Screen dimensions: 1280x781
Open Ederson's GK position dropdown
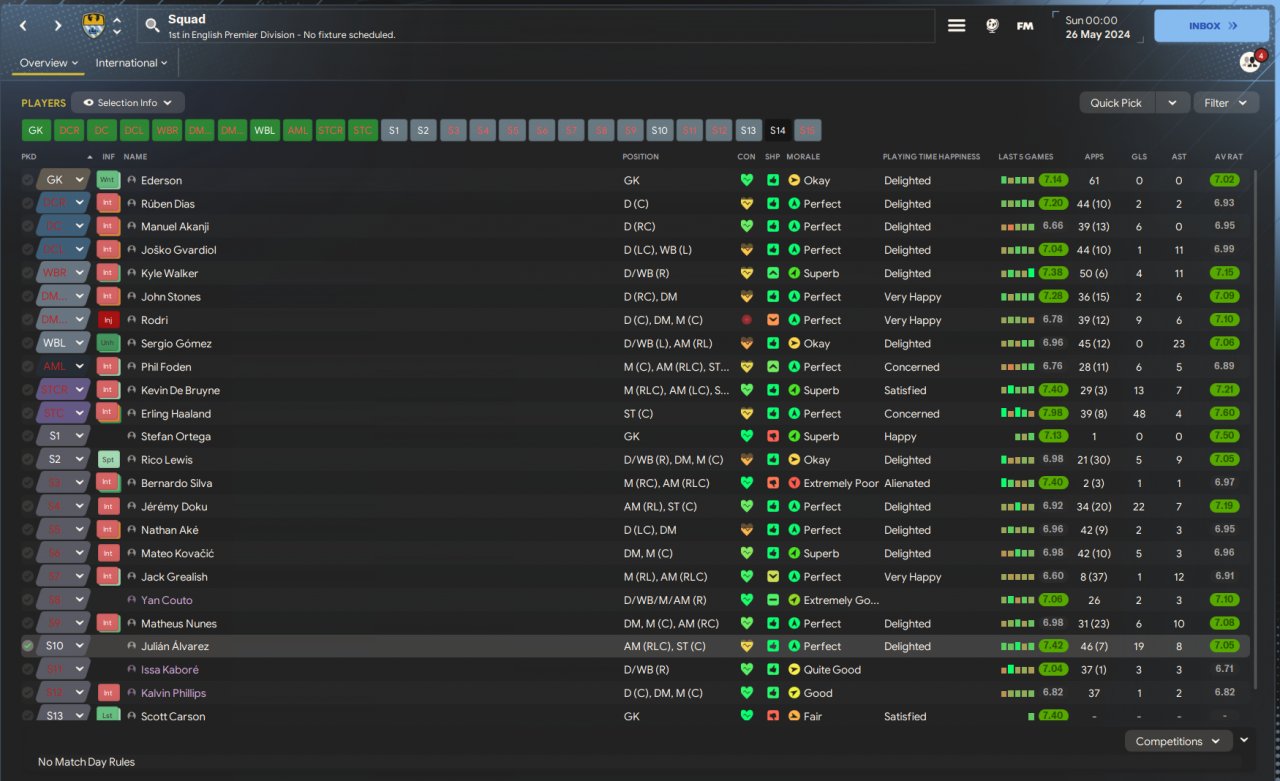(x=64, y=180)
